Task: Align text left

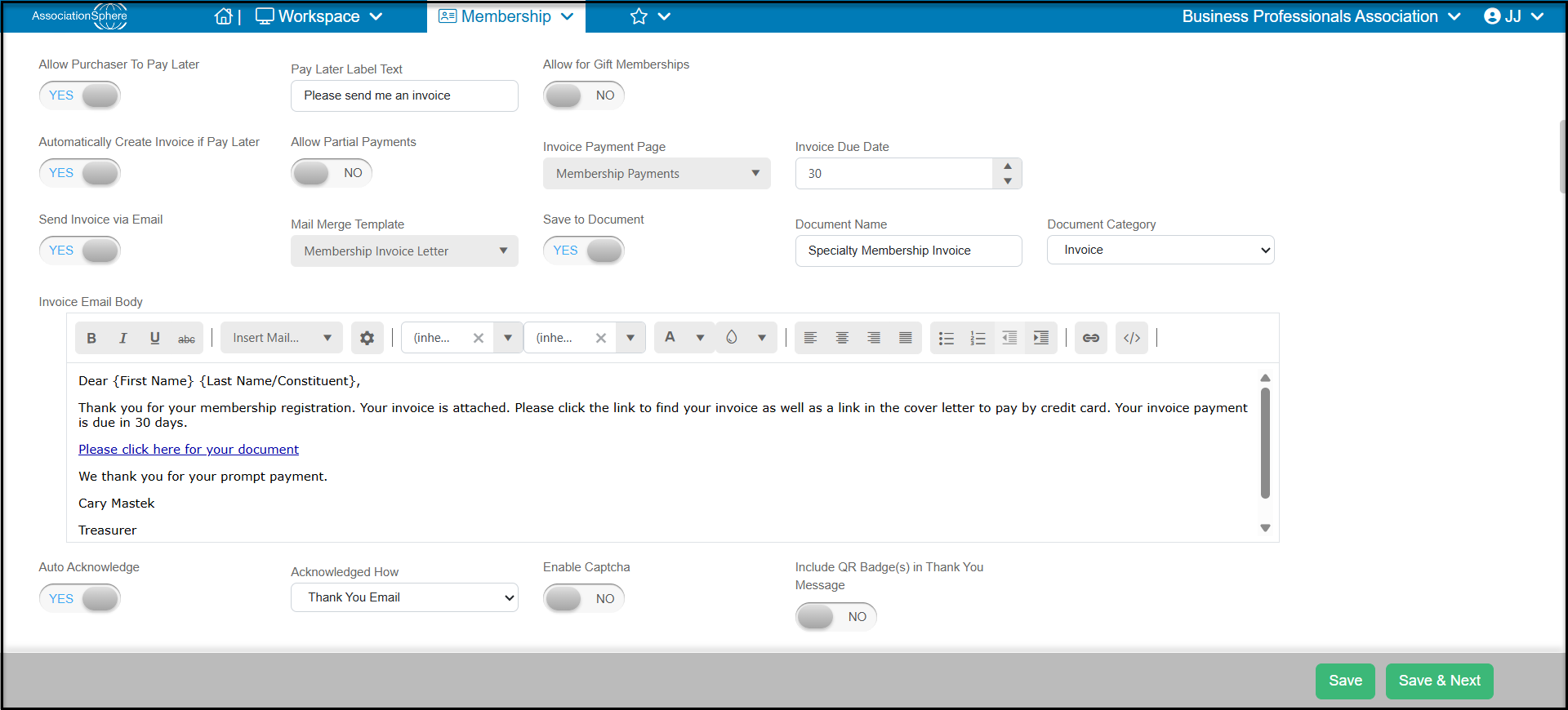Action: pos(810,338)
